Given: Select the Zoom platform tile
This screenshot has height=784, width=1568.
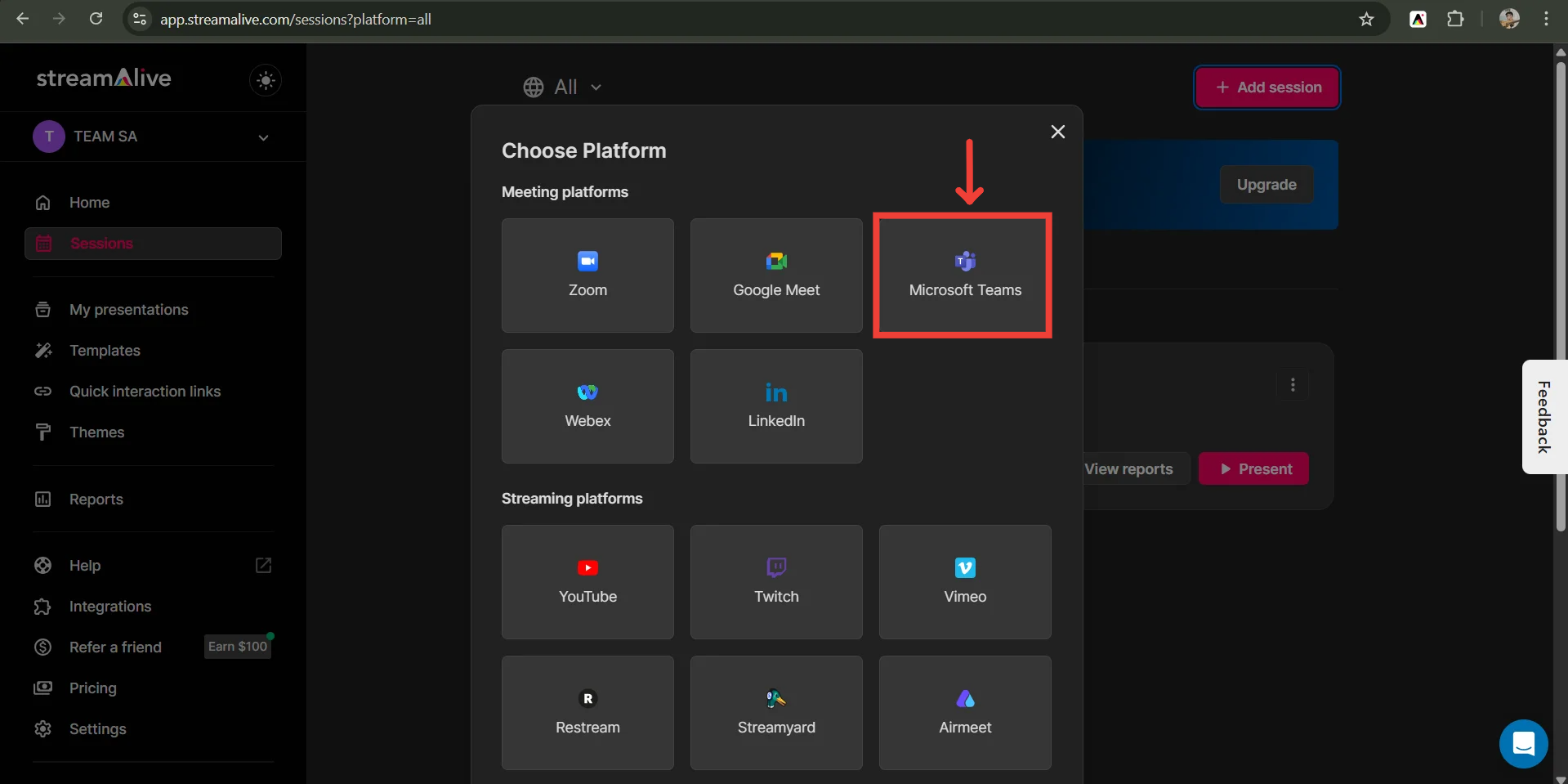Looking at the screenshot, I should (x=587, y=276).
